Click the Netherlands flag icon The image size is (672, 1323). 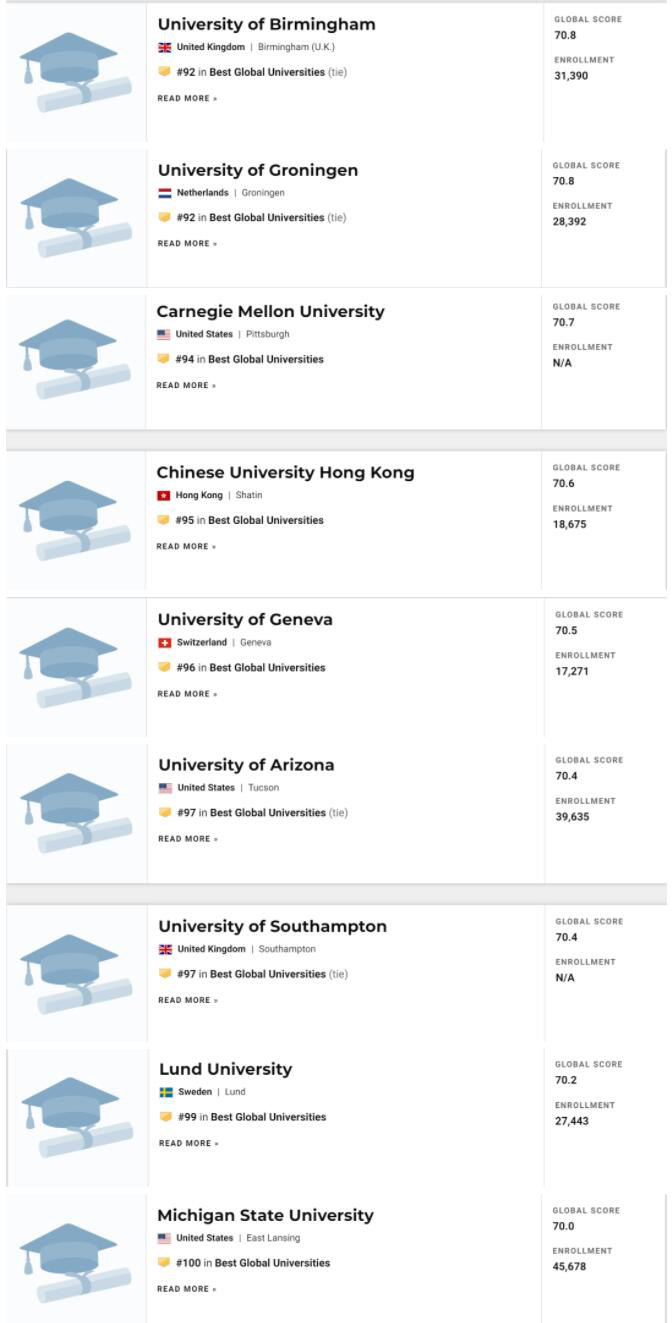165,193
